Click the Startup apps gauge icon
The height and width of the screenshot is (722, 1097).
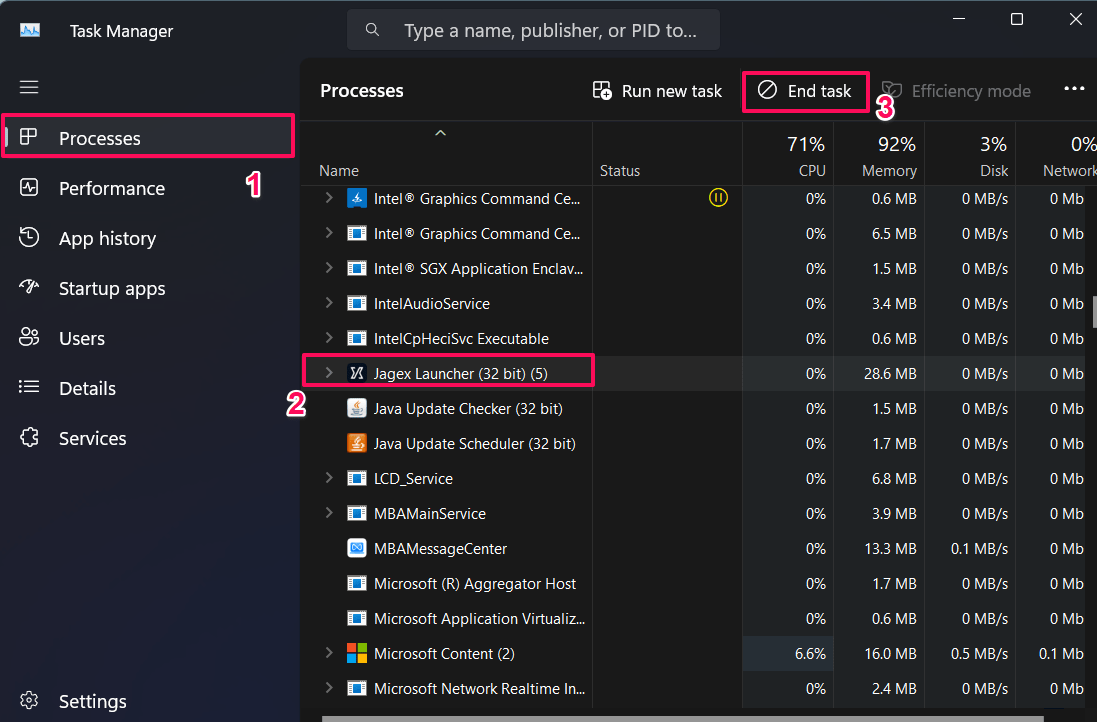29,286
